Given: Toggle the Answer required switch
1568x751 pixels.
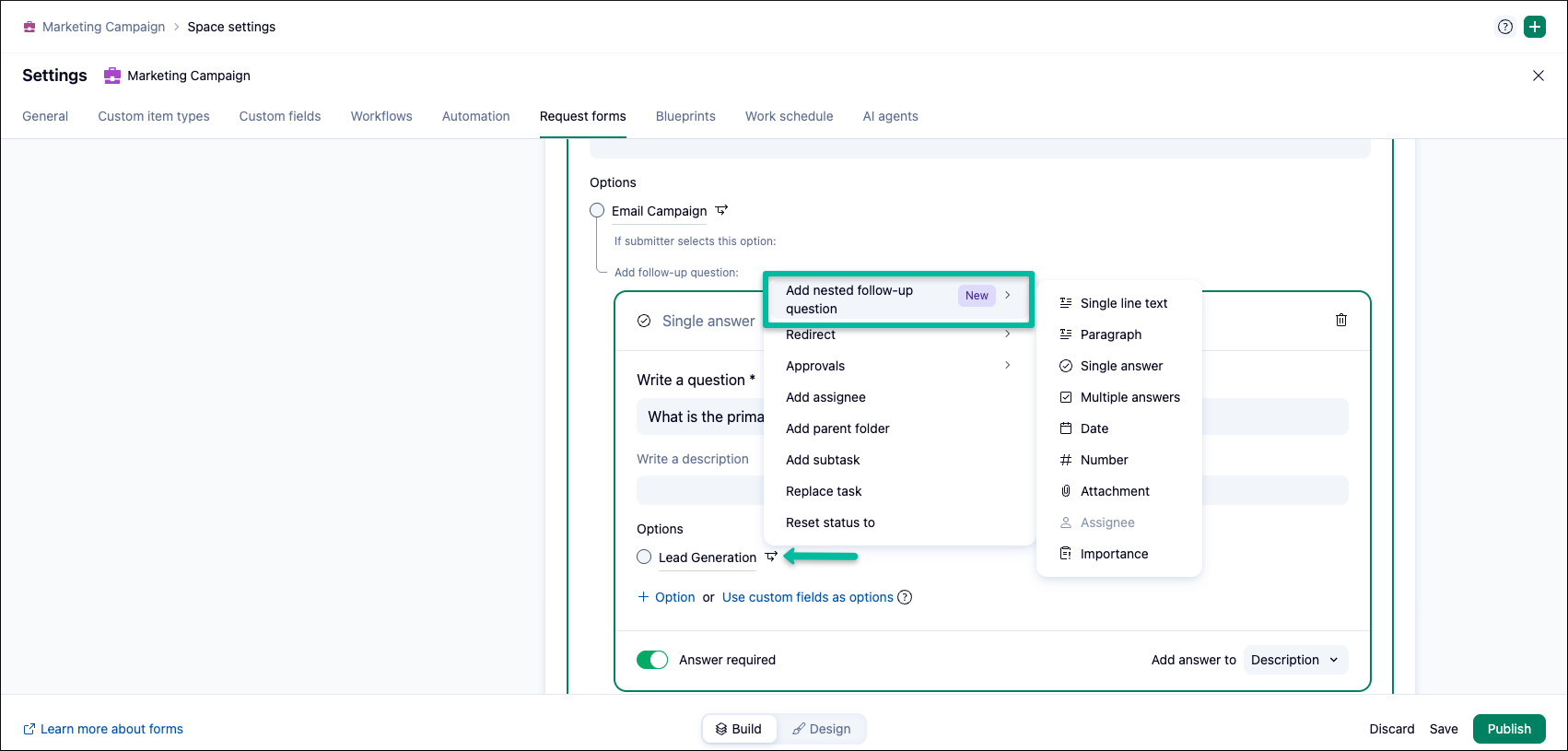Looking at the screenshot, I should pos(652,660).
